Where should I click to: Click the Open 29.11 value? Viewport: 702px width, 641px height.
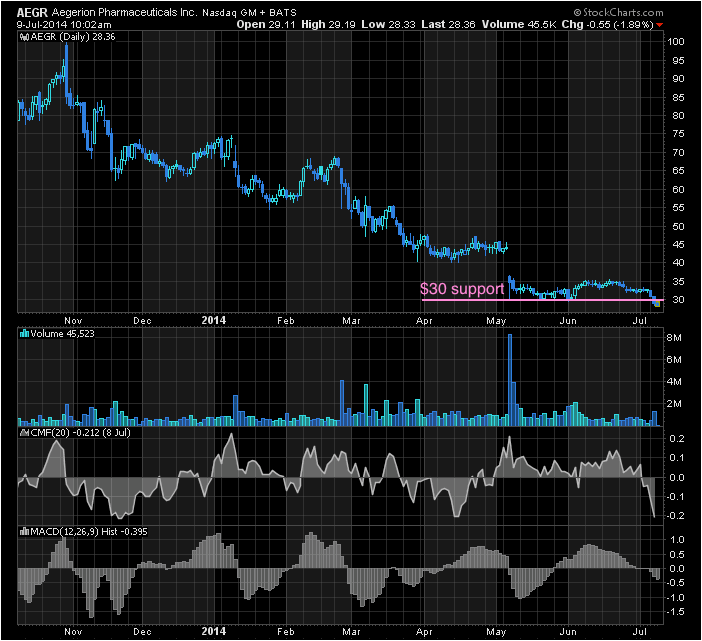pyautogui.click(x=266, y=25)
